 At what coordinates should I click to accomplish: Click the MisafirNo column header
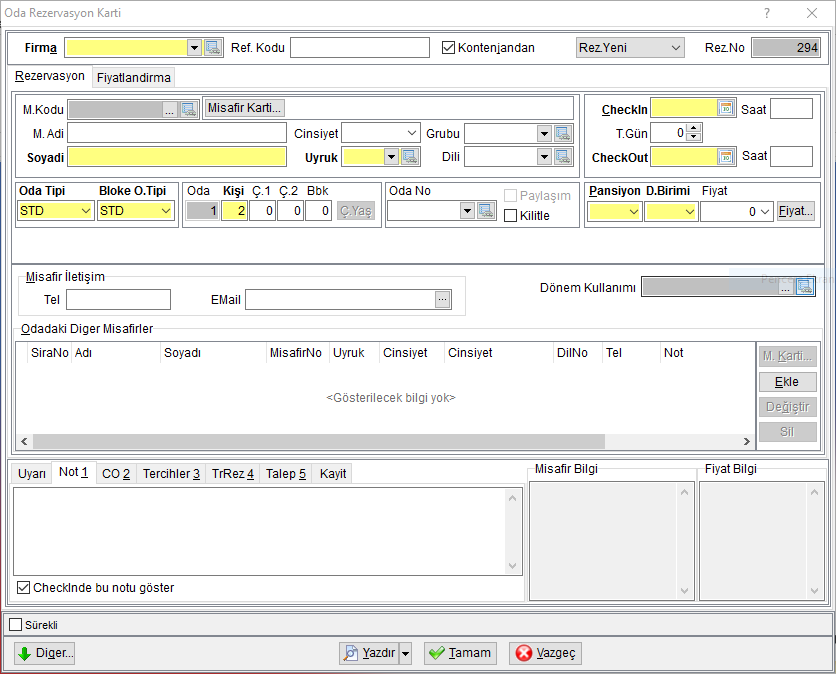(296, 353)
